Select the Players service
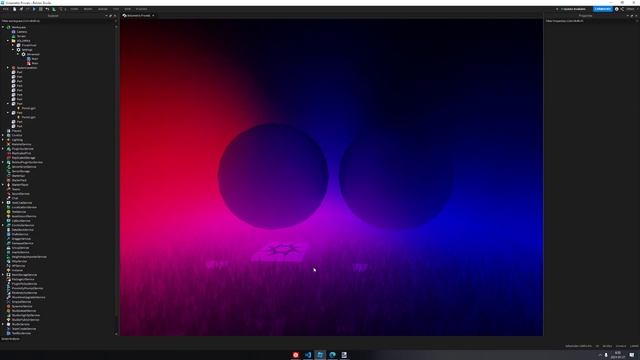Image resolution: width=640 pixels, height=360 pixels. [16, 131]
